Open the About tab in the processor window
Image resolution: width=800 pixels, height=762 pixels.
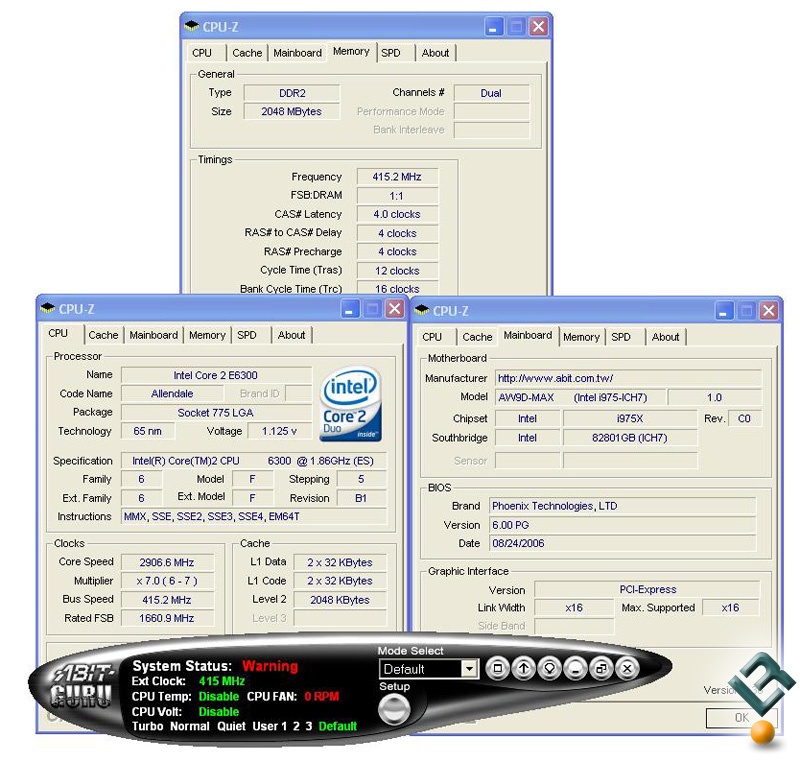click(x=291, y=335)
